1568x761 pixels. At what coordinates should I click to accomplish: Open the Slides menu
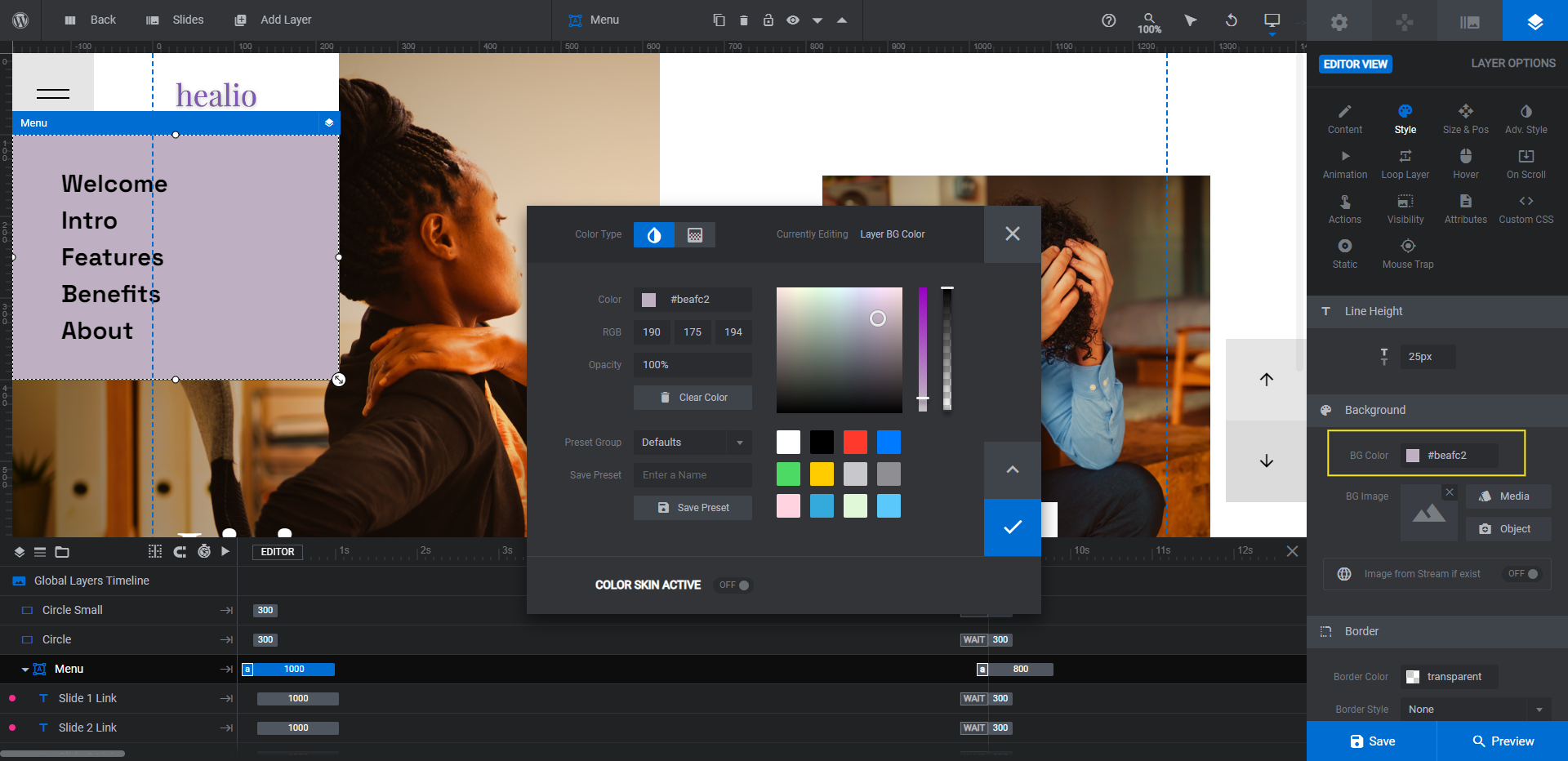click(x=175, y=20)
